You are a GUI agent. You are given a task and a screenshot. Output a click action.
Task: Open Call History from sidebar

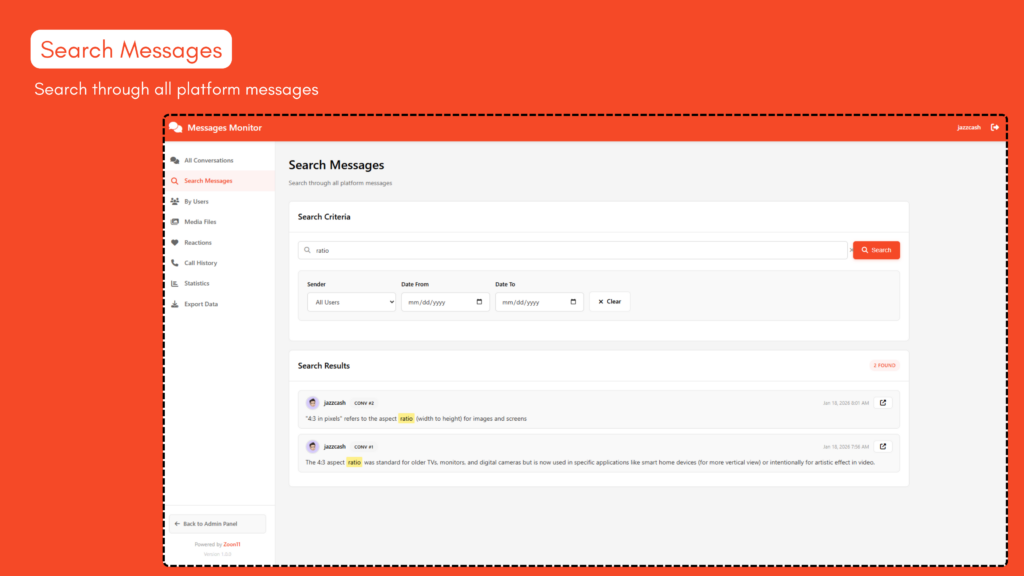(x=200, y=263)
